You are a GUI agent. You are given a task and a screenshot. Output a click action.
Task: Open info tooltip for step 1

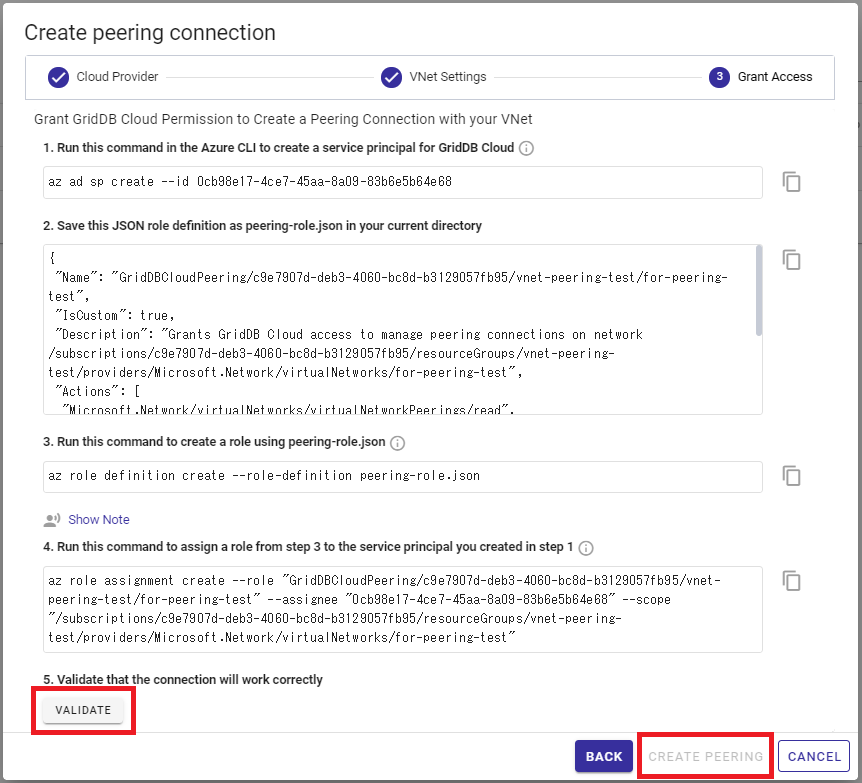click(526, 148)
